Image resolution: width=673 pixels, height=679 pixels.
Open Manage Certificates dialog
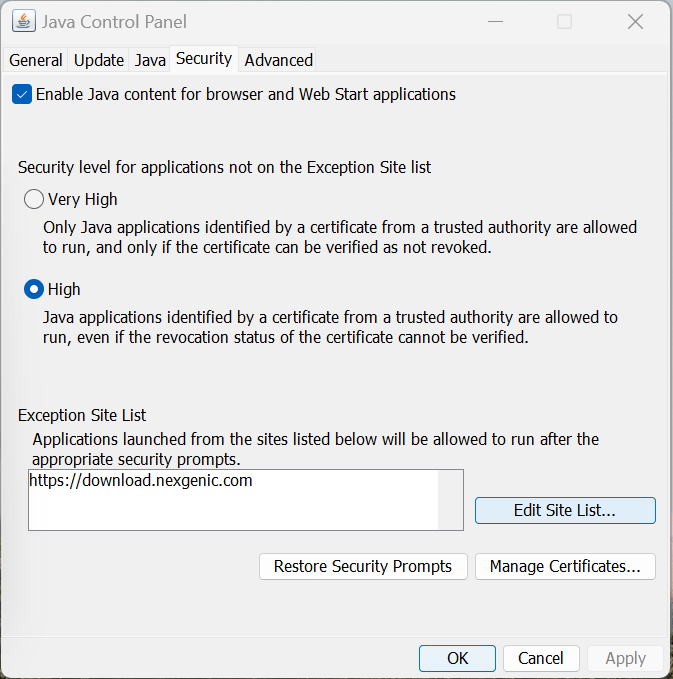tap(565, 566)
